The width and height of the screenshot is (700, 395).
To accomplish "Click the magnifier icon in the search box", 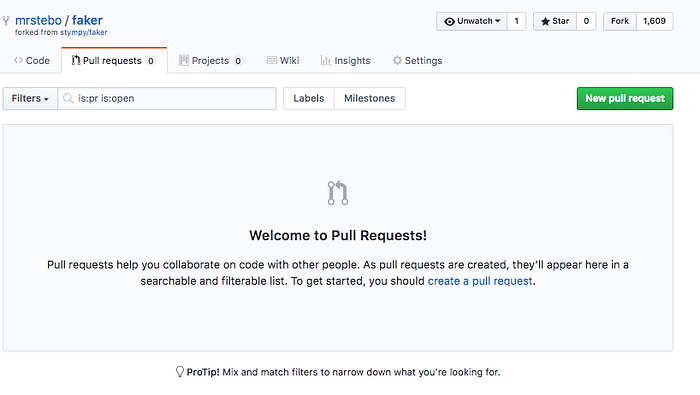I will [x=68, y=98].
